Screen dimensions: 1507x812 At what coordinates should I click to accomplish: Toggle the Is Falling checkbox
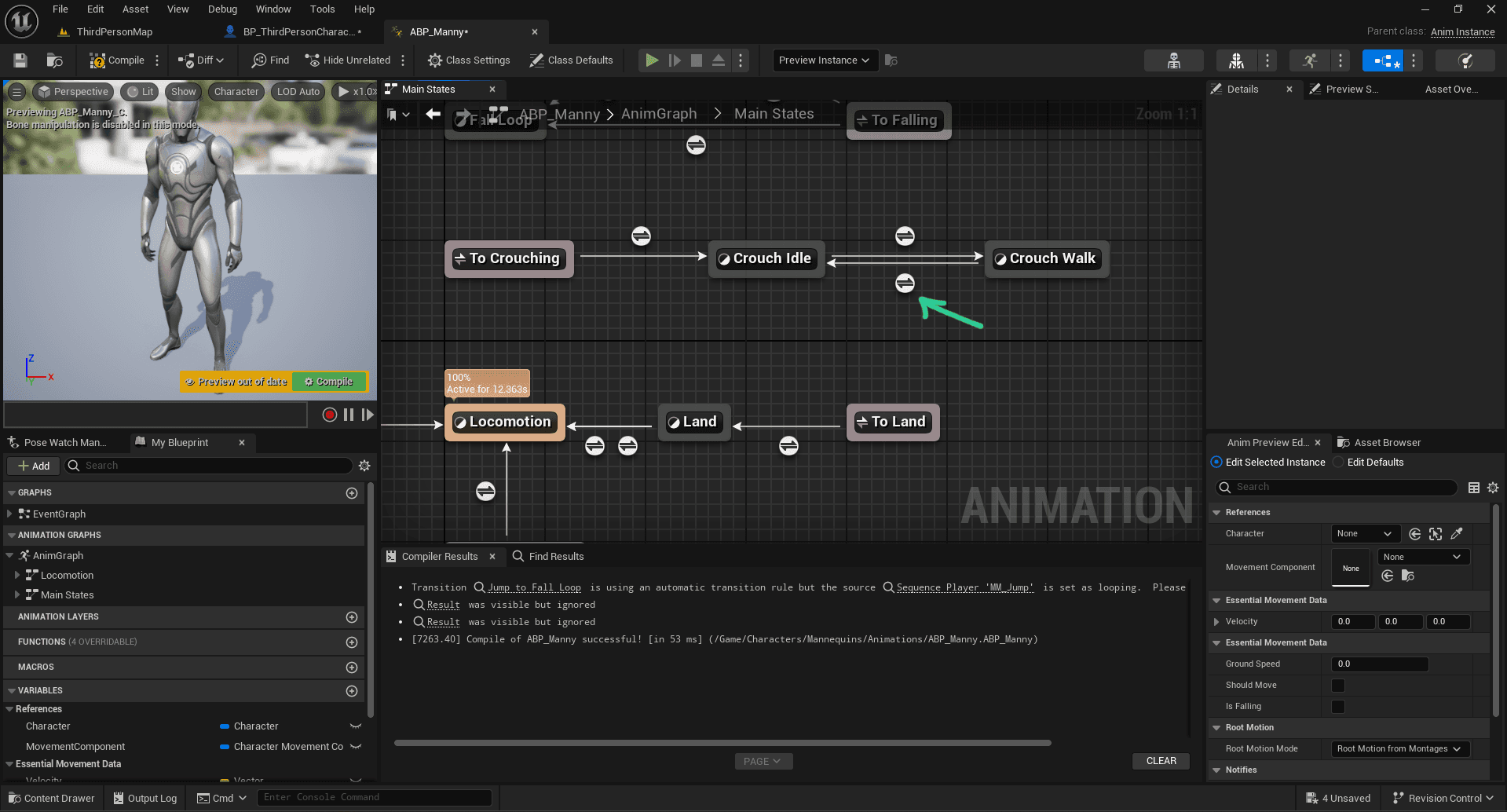click(1338, 707)
